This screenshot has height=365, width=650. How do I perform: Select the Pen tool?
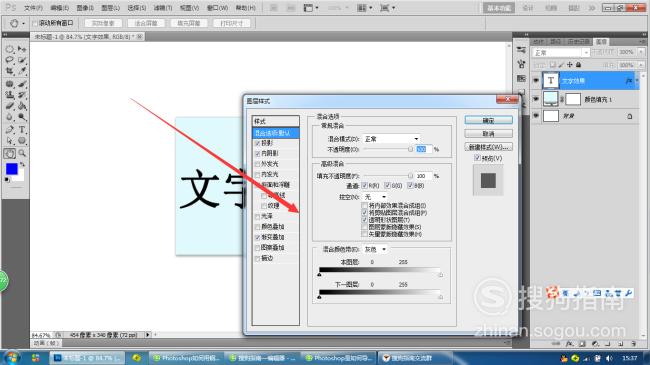pos(10,130)
